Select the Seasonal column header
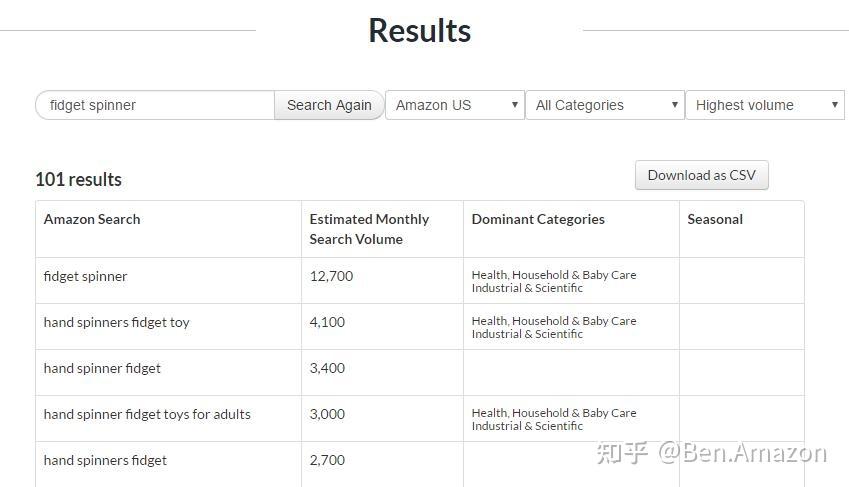The image size is (849, 487). 715,219
